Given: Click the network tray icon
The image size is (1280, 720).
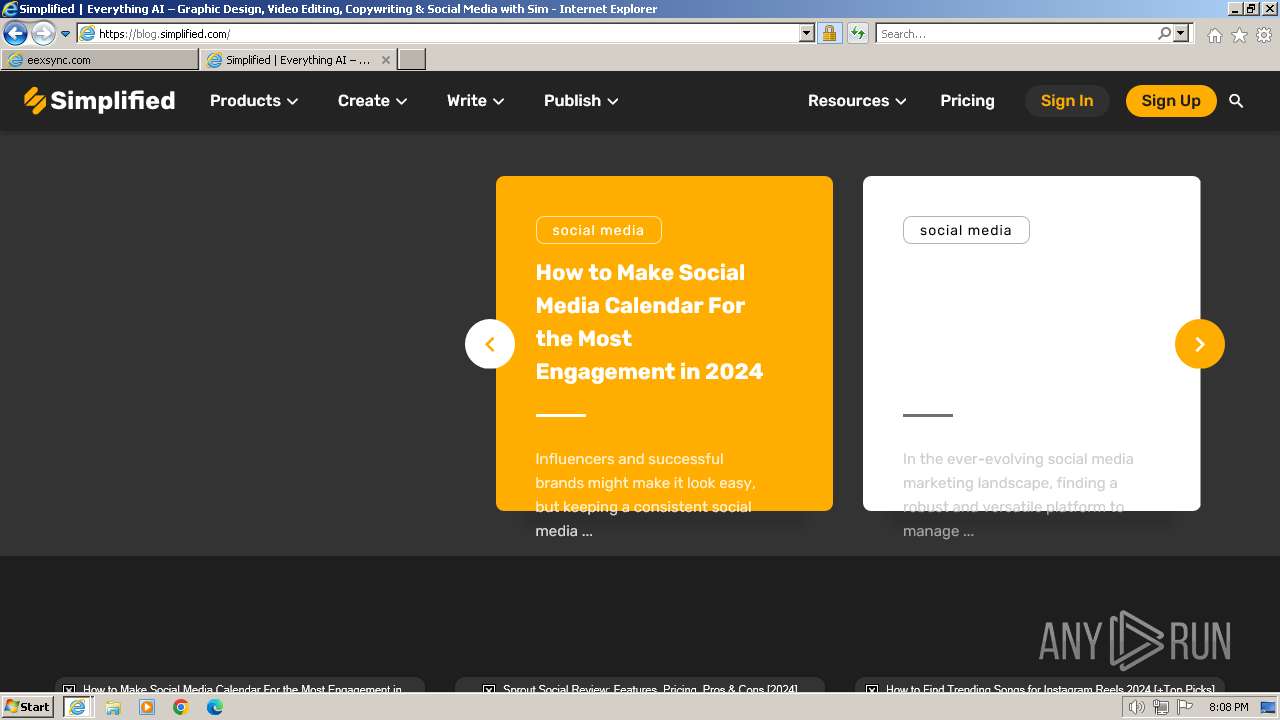Looking at the screenshot, I should [x=1160, y=707].
